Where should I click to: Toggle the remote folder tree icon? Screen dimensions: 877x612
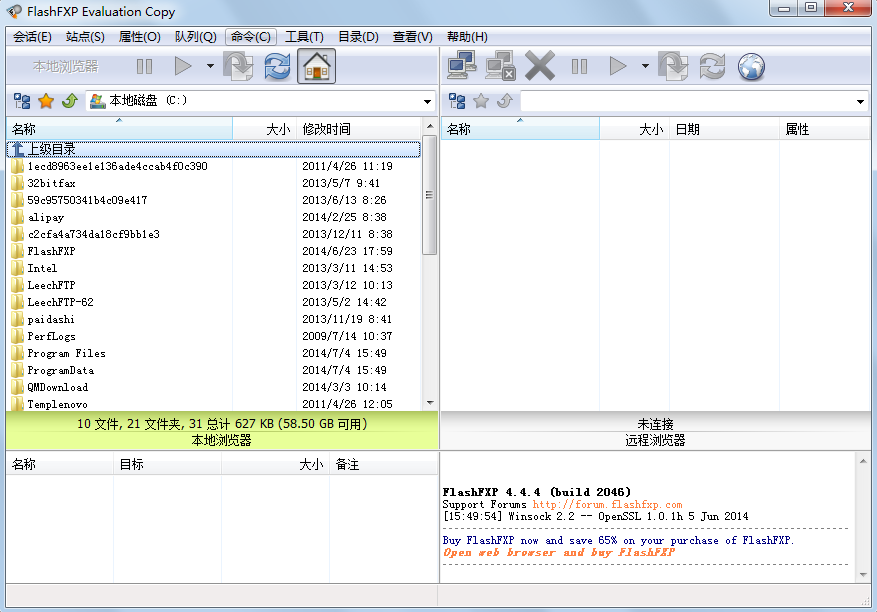(x=457, y=101)
